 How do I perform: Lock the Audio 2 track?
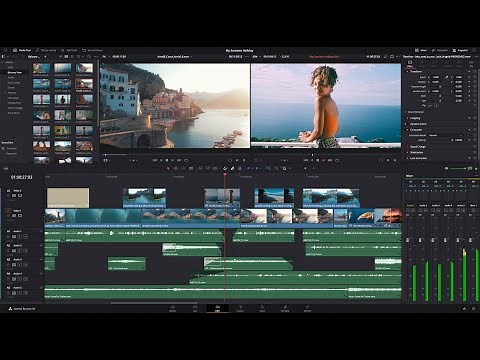tap(8, 251)
